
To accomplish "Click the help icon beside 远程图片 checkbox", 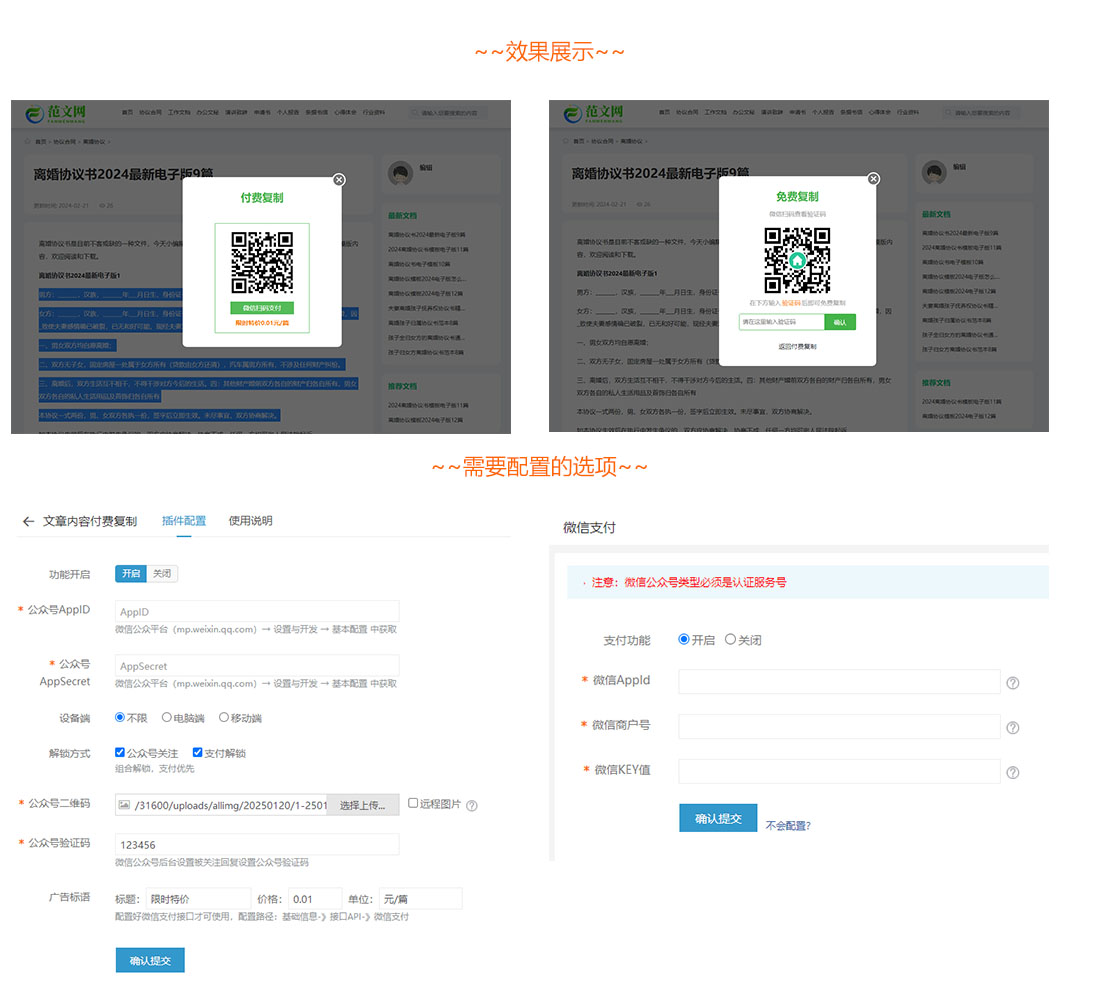I will 473,803.
